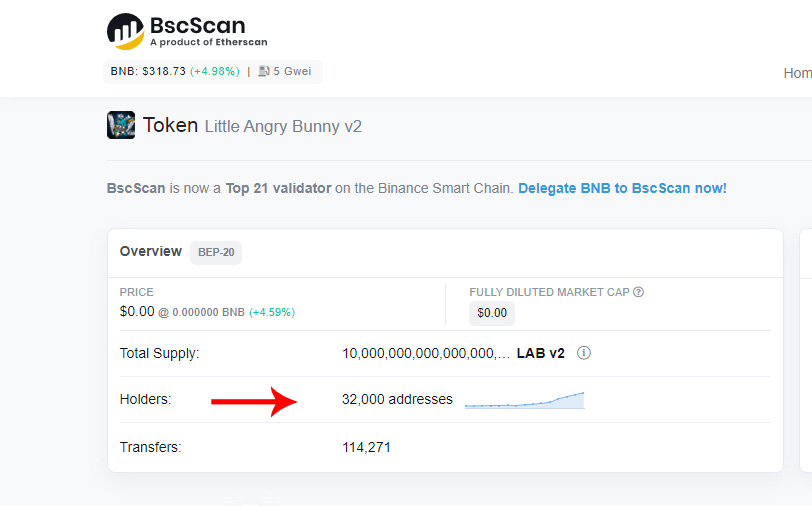Open the Little Angry Bunny token image
The height and width of the screenshot is (506, 812).
[121, 125]
